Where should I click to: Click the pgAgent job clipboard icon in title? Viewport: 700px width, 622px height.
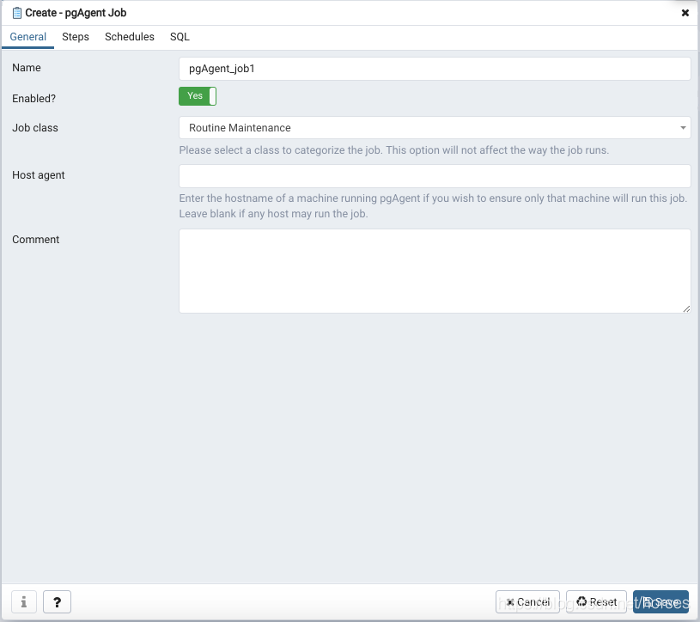pos(17,13)
